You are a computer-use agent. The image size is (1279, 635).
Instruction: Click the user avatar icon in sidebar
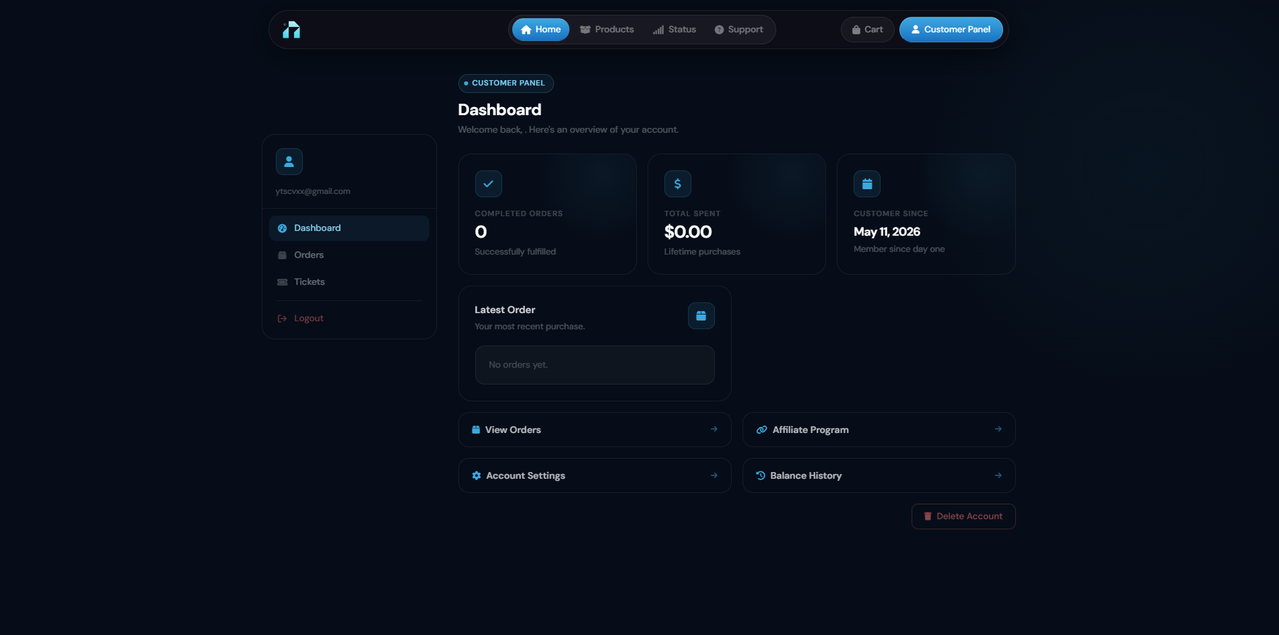pyautogui.click(x=289, y=161)
